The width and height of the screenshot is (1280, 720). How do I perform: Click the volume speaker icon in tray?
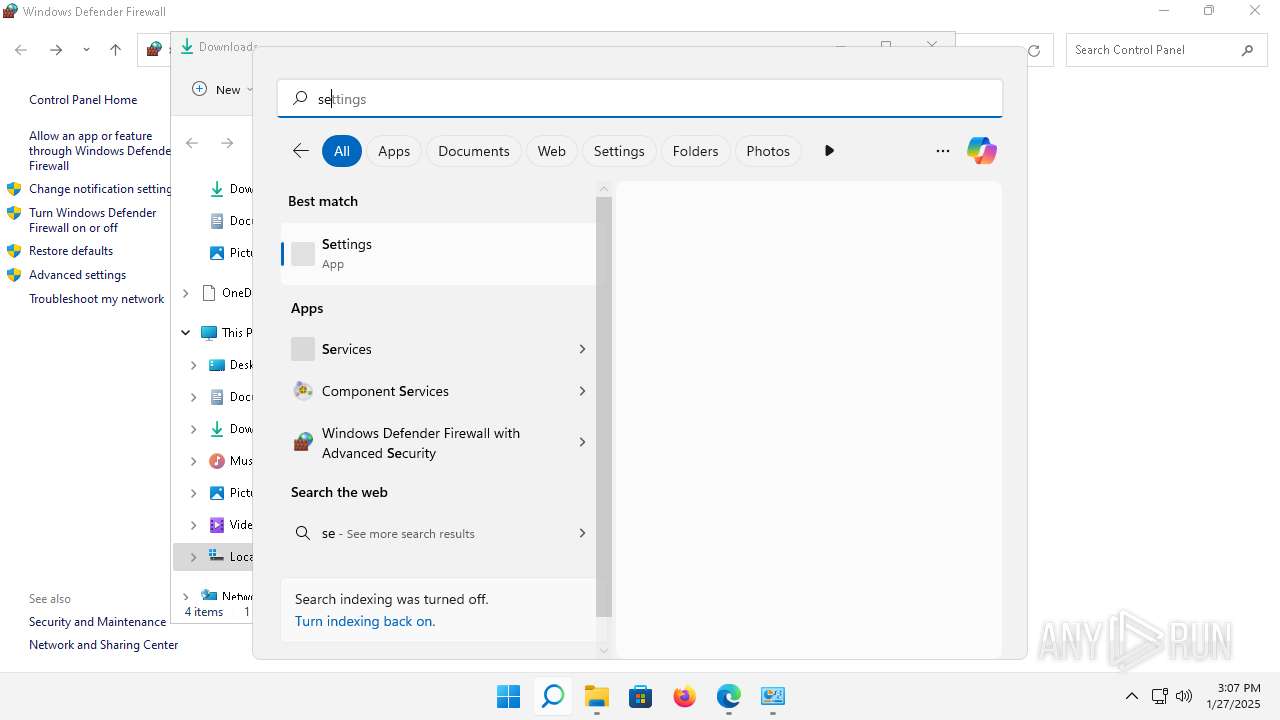1184,696
